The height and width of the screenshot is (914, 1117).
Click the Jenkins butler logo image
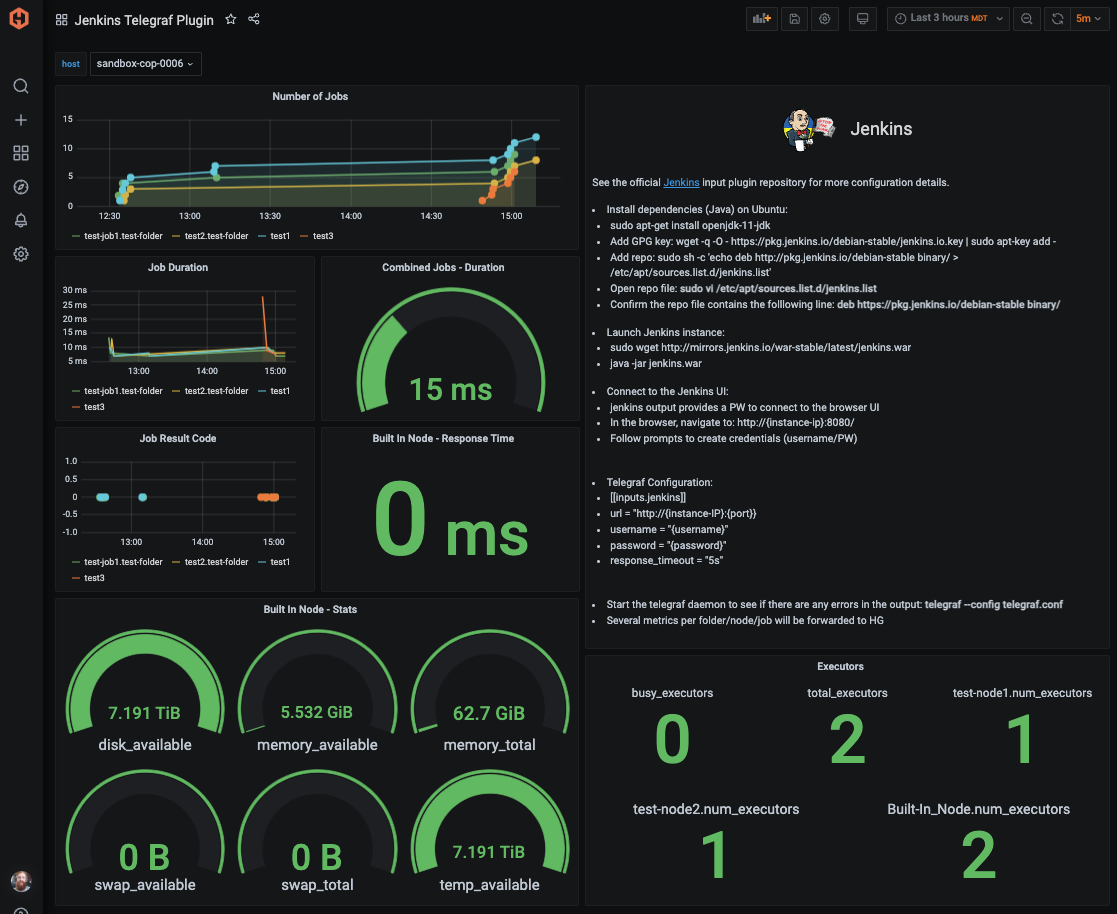tap(809, 130)
